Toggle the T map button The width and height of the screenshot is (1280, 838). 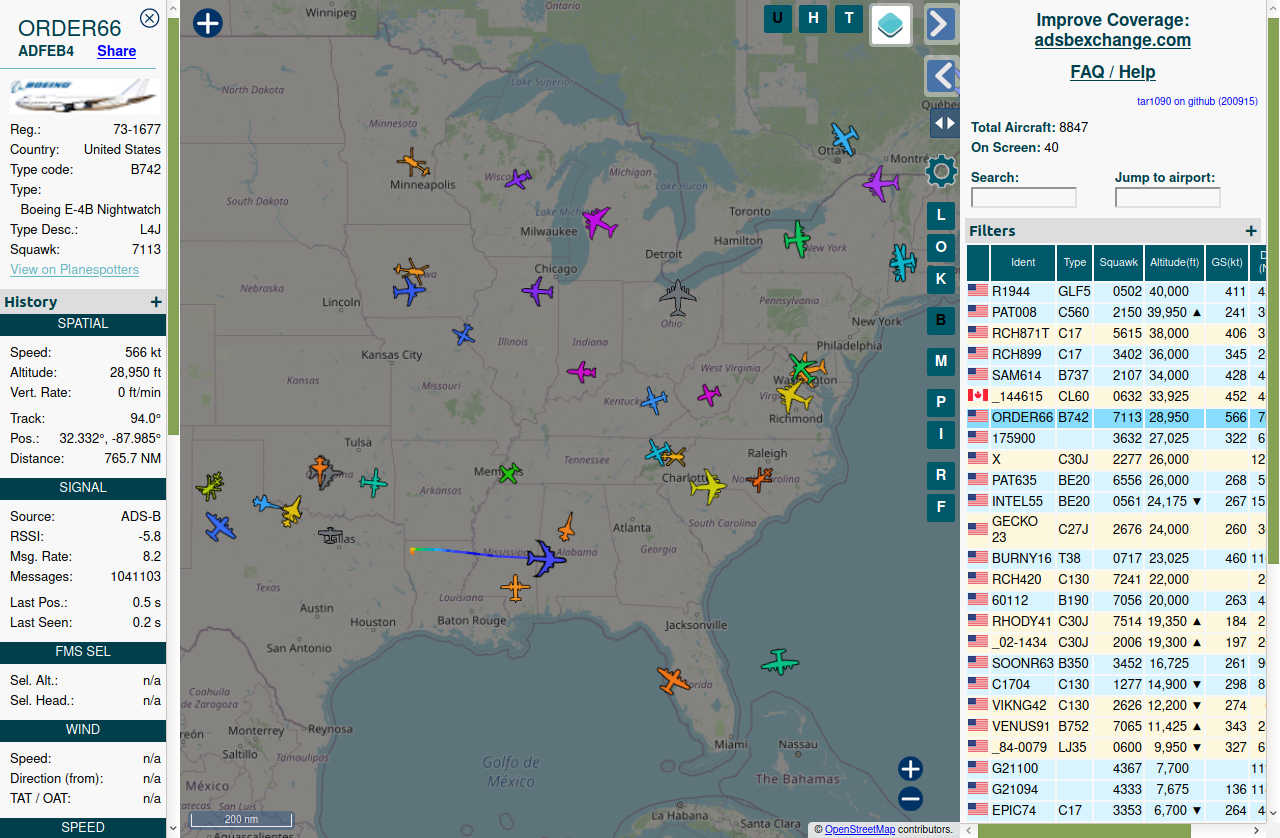pyautogui.click(x=849, y=18)
